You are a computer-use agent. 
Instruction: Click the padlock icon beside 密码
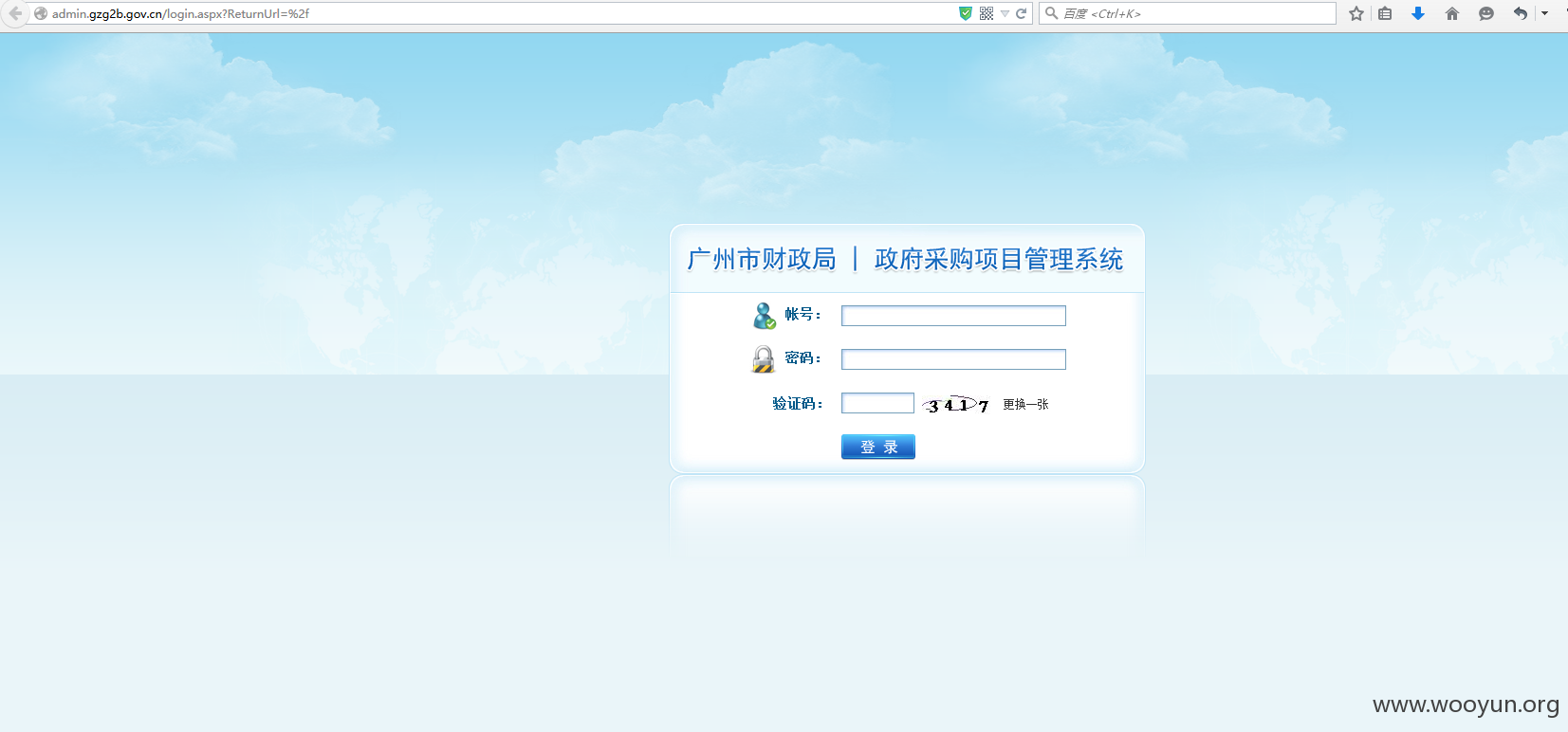[764, 359]
